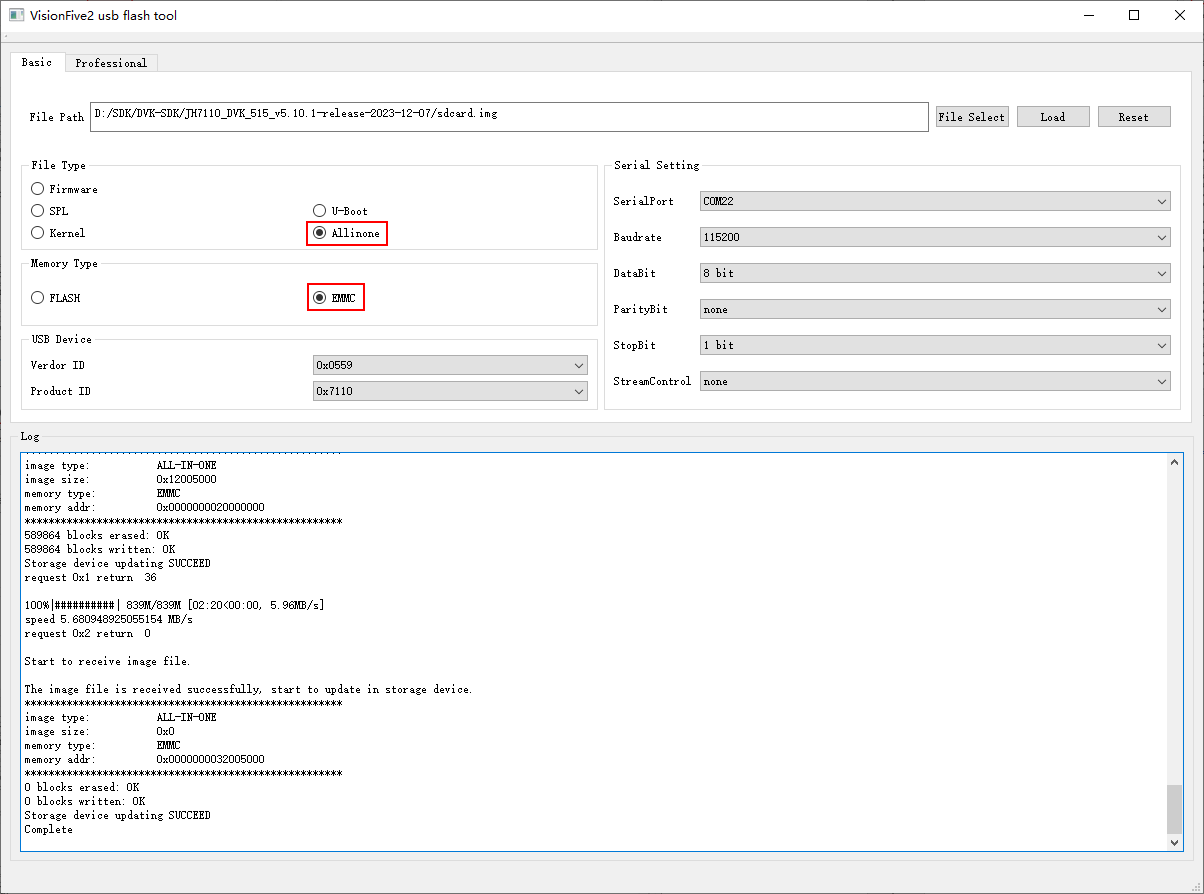The height and width of the screenshot is (894, 1204).
Task: Click the "image size: 0x0" log line
Action: (100, 731)
